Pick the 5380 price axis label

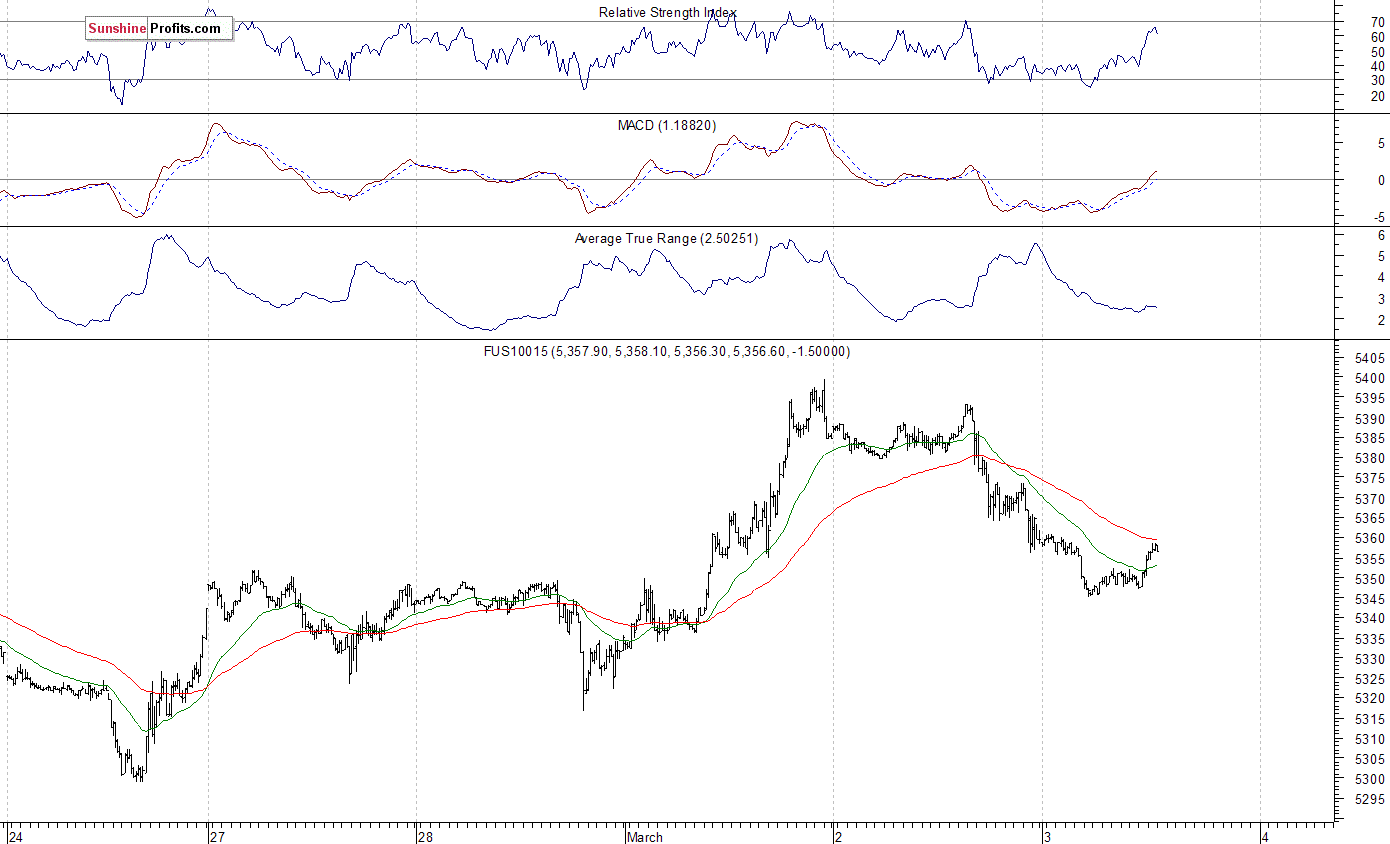pos(1370,458)
